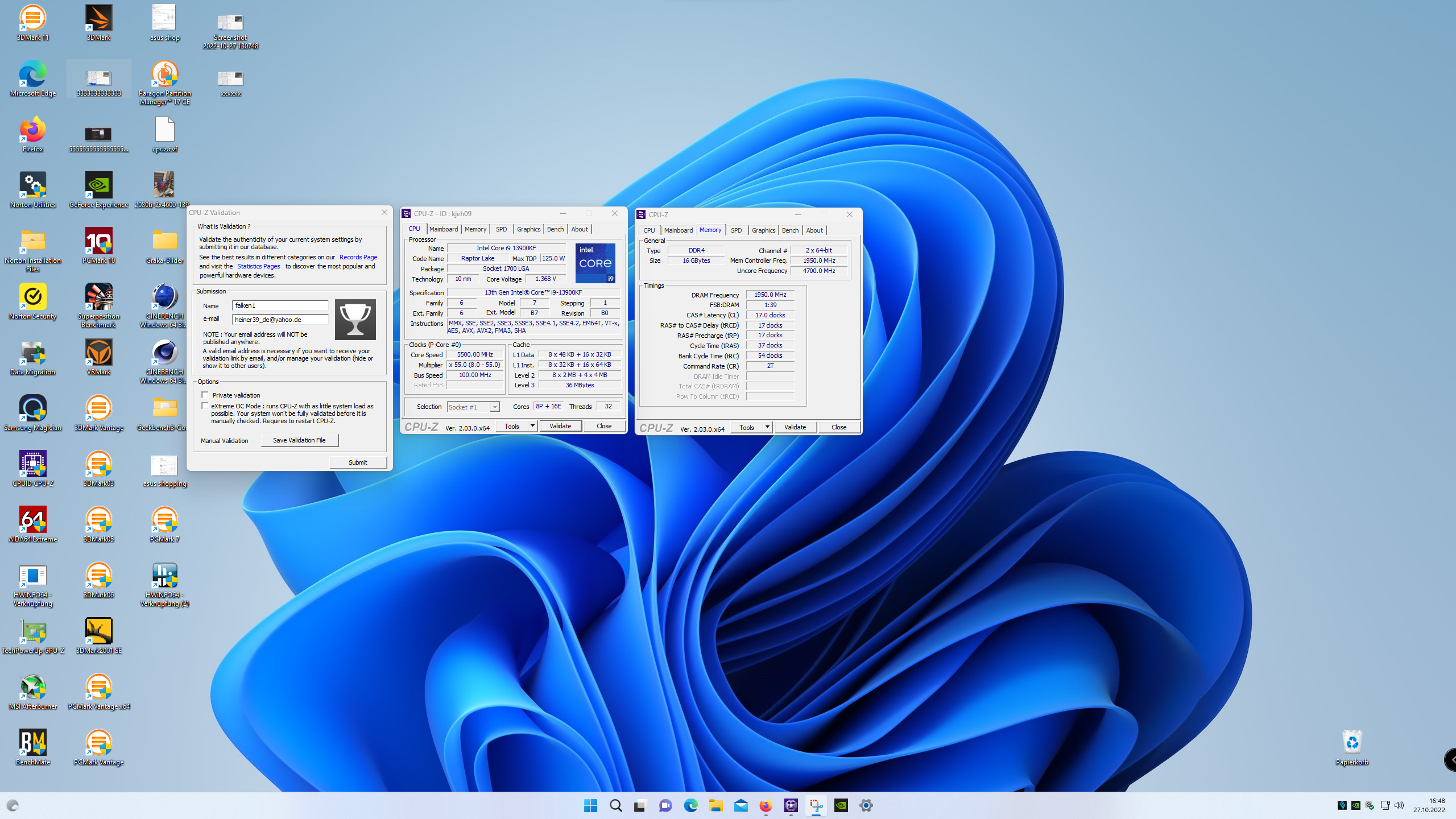1456x819 pixels.
Task: Open SPD tab in right CPU-Z window
Action: tap(736, 230)
